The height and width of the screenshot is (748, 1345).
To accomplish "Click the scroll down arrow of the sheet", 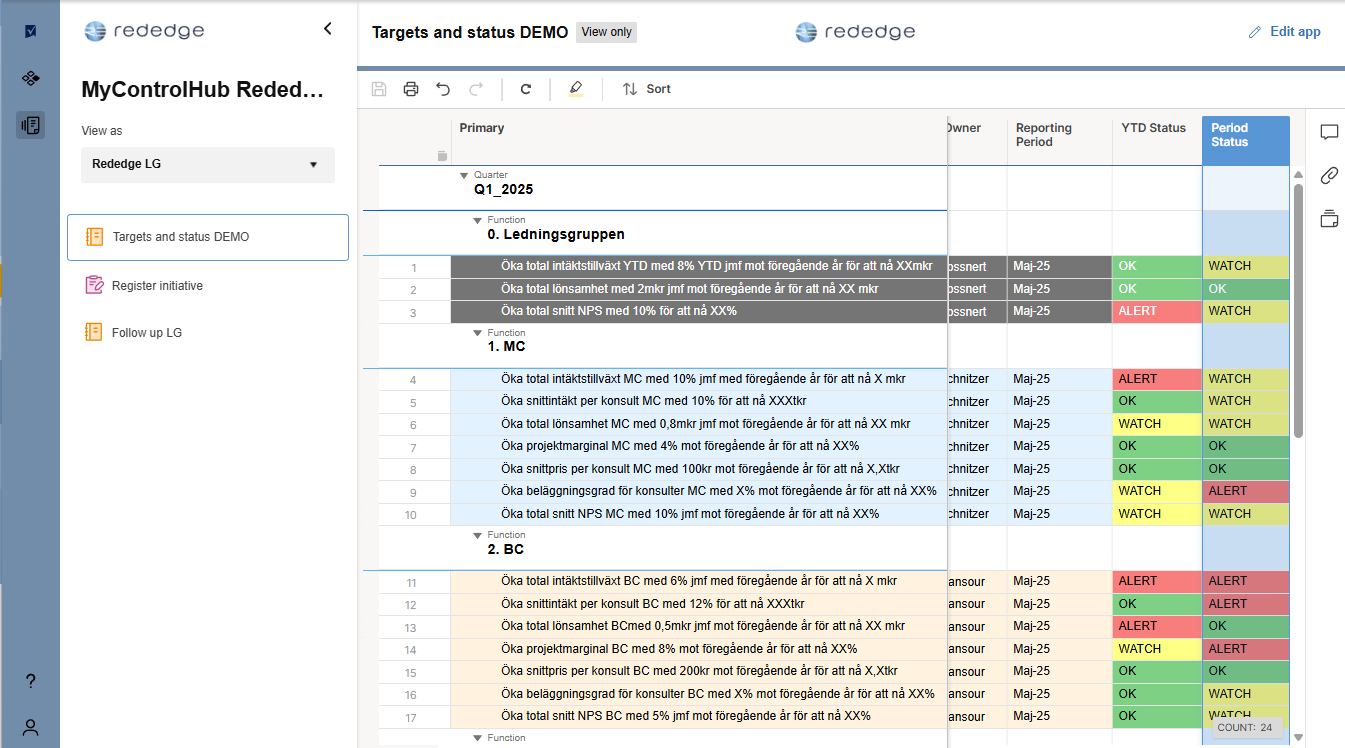I will 1299,738.
